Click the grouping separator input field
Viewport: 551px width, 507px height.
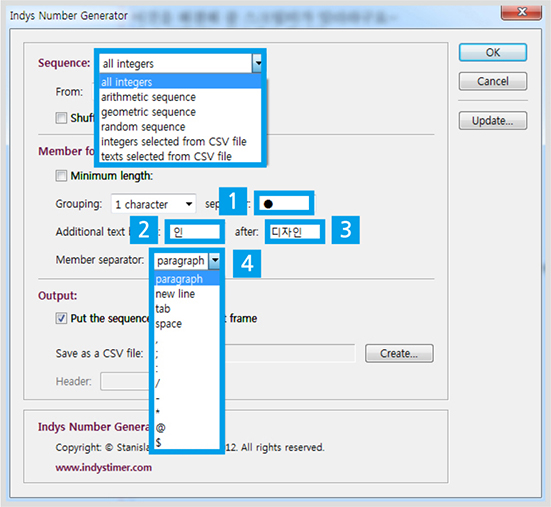[284, 203]
